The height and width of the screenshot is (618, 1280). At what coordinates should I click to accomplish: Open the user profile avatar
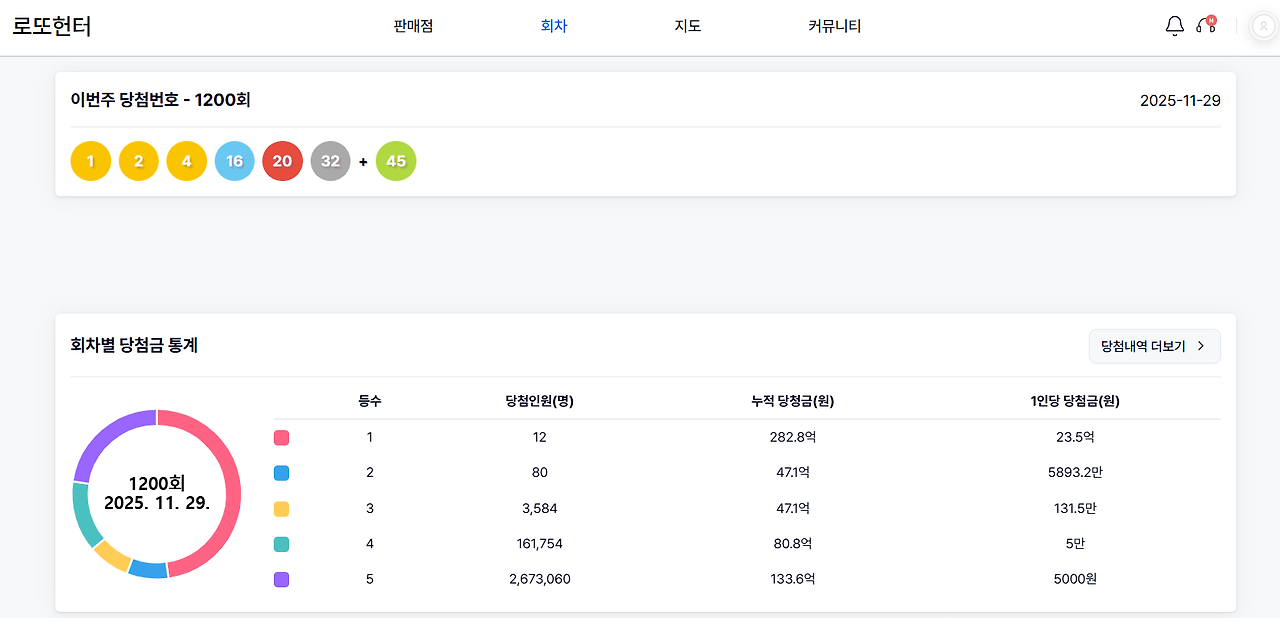[1263, 26]
